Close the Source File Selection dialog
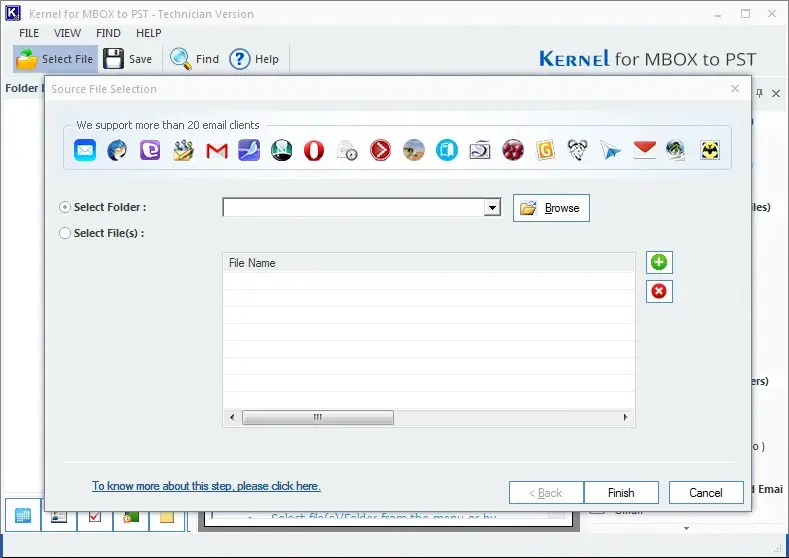 (x=735, y=89)
